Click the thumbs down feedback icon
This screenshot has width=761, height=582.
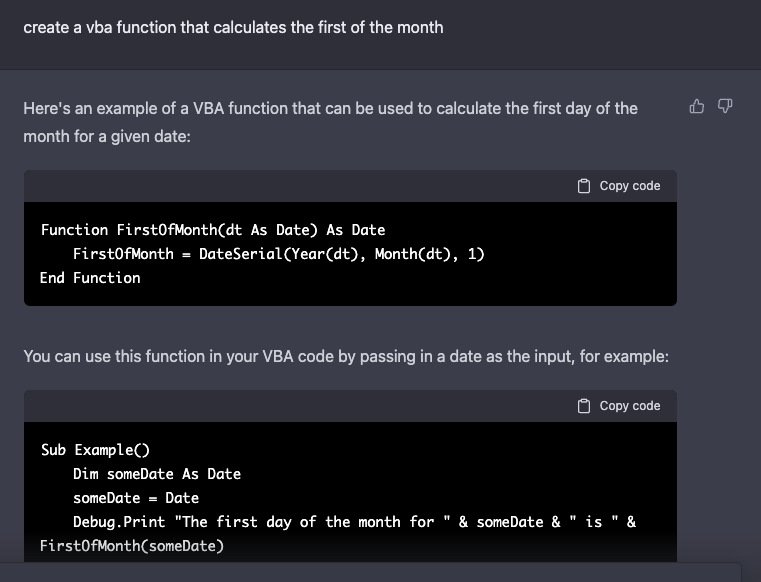coord(725,107)
